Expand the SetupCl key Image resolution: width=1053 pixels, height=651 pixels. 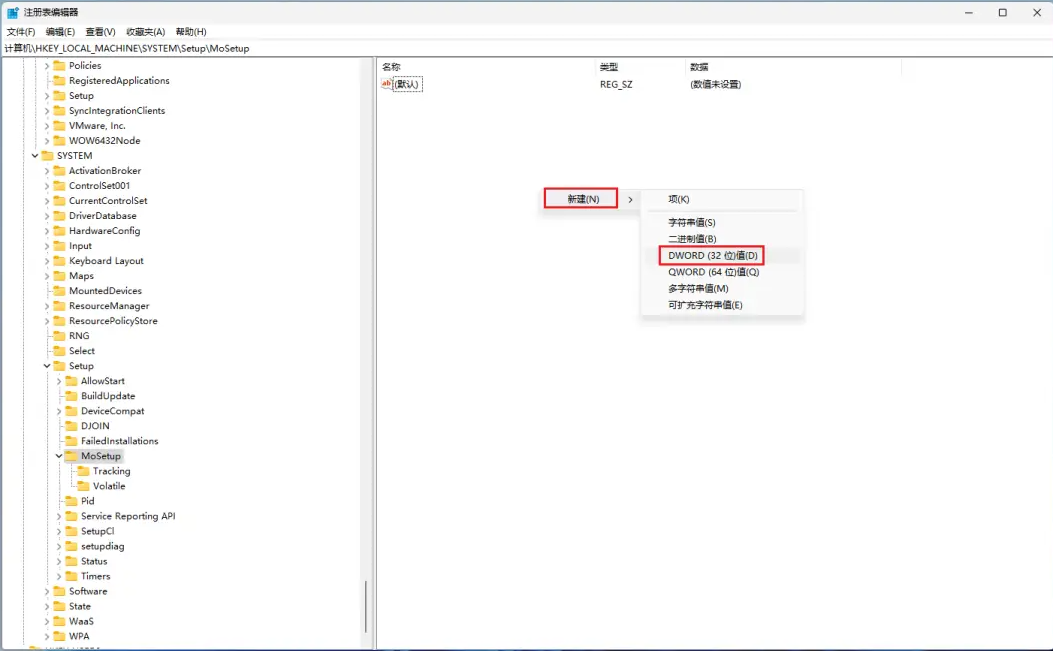59,531
